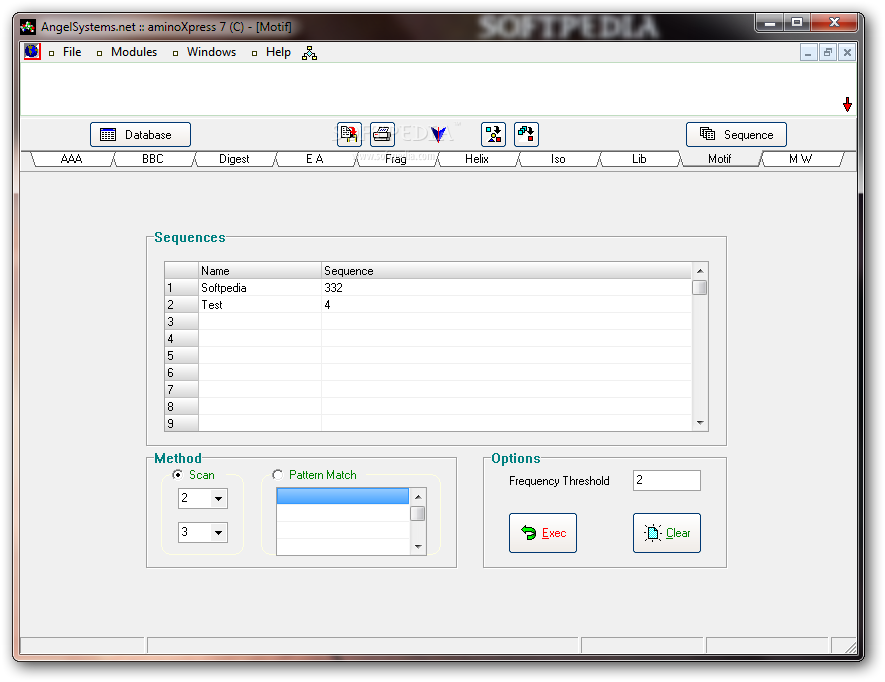Select row header 2 in Sequences table

click(181, 305)
